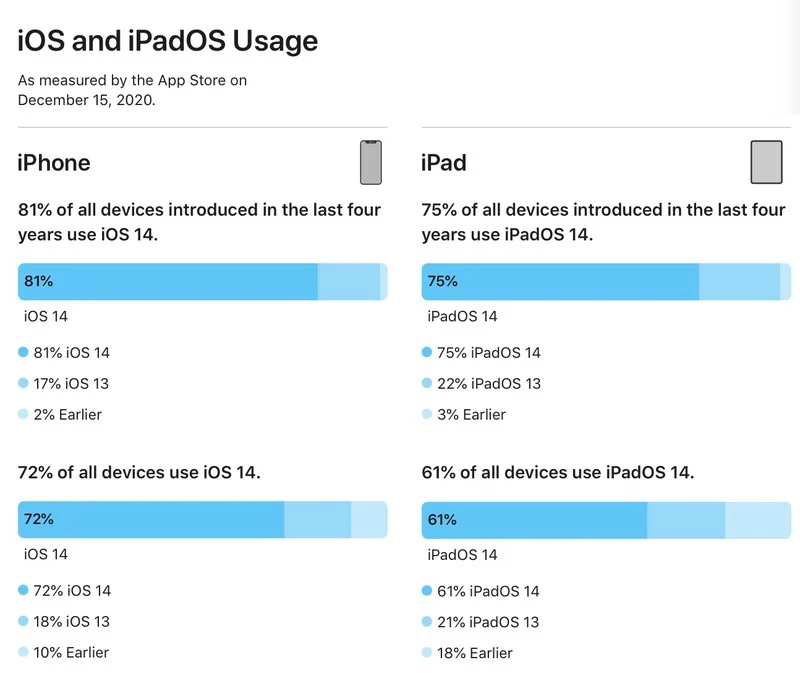Click the 61% of all devices heading
Screen dimensions: 800x673
click(558, 472)
